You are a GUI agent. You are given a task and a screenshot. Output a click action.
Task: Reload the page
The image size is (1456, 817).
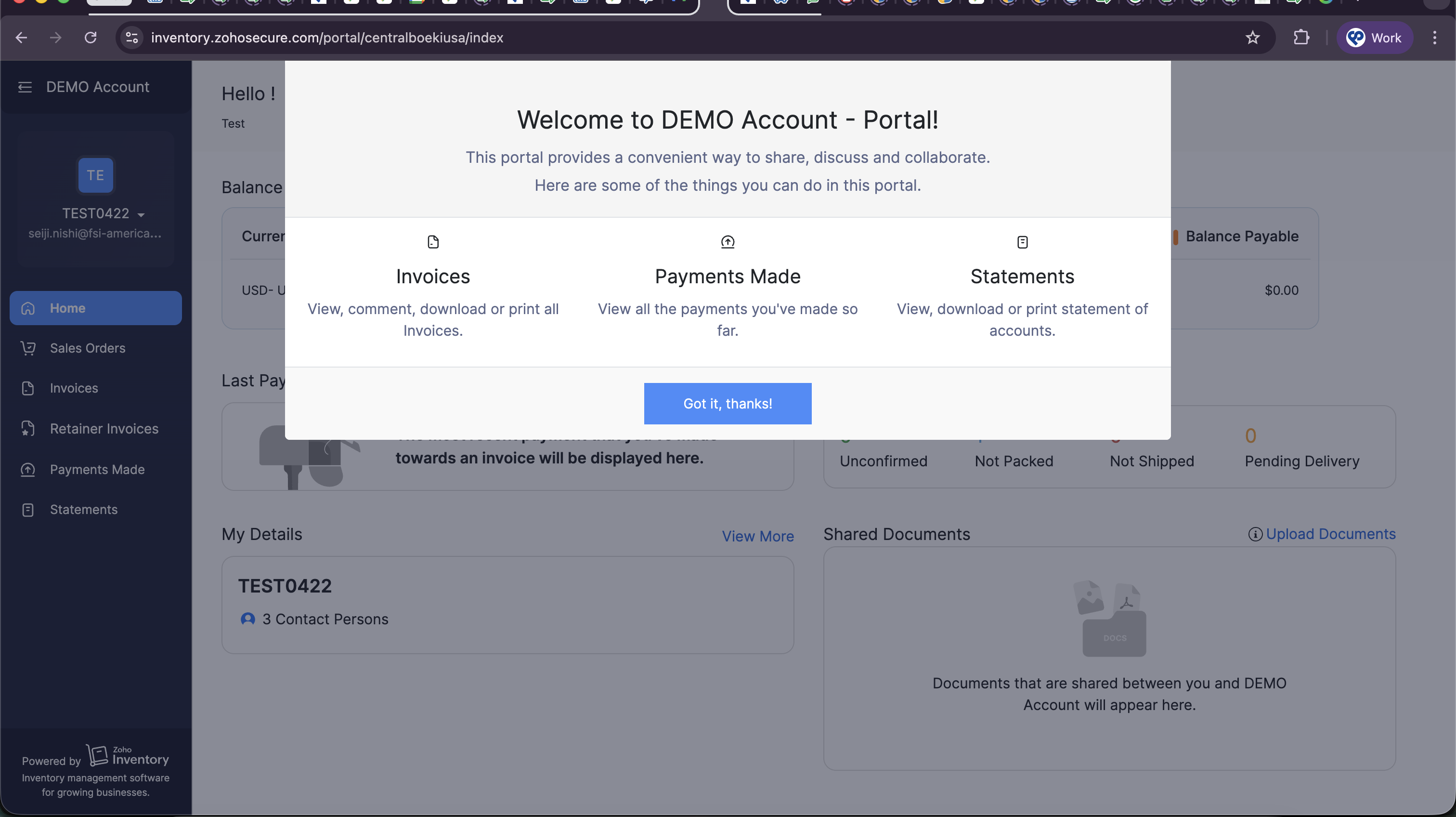pyautogui.click(x=91, y=38)
